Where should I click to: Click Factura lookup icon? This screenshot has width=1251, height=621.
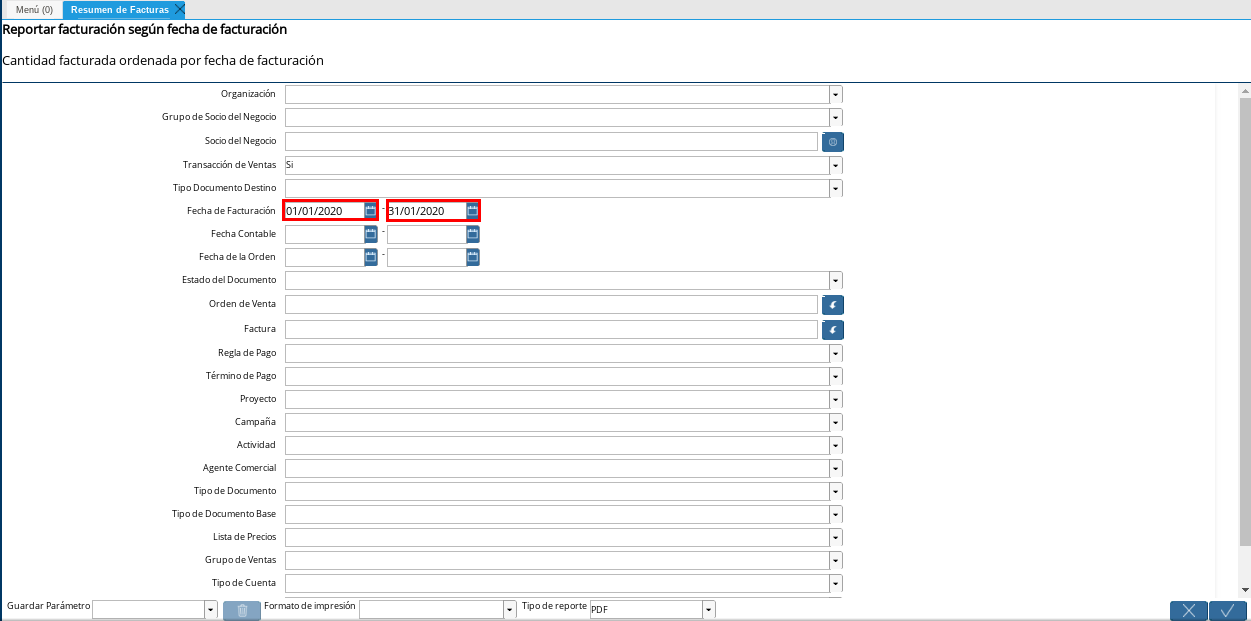pyautogui.click(x=832, y=330)
